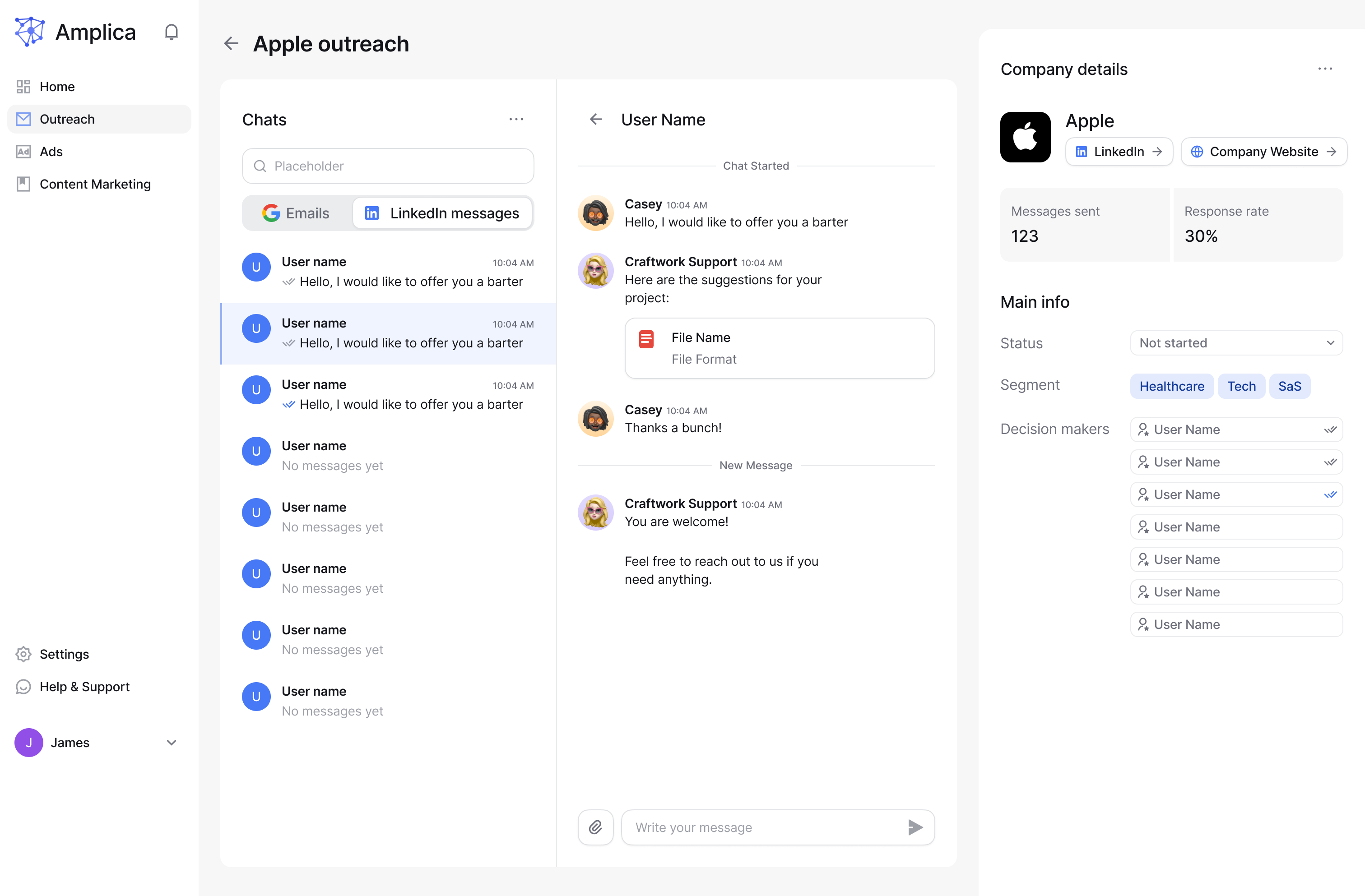Expand the Status dropdown showing Not started
Screen dimensions: 1365x896
pos(1236,343)
